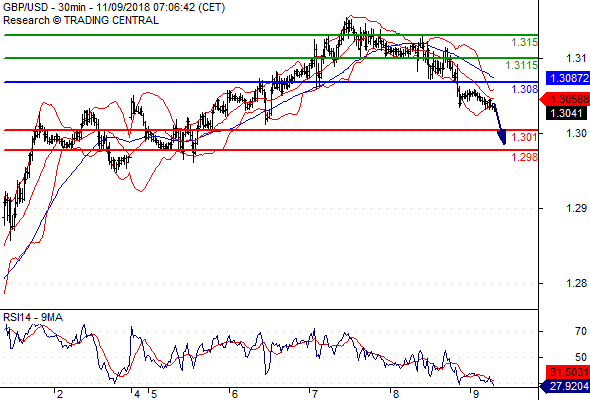Click the RSI 50 level axis label
590x400 pixels.
[x=581, y=357]
